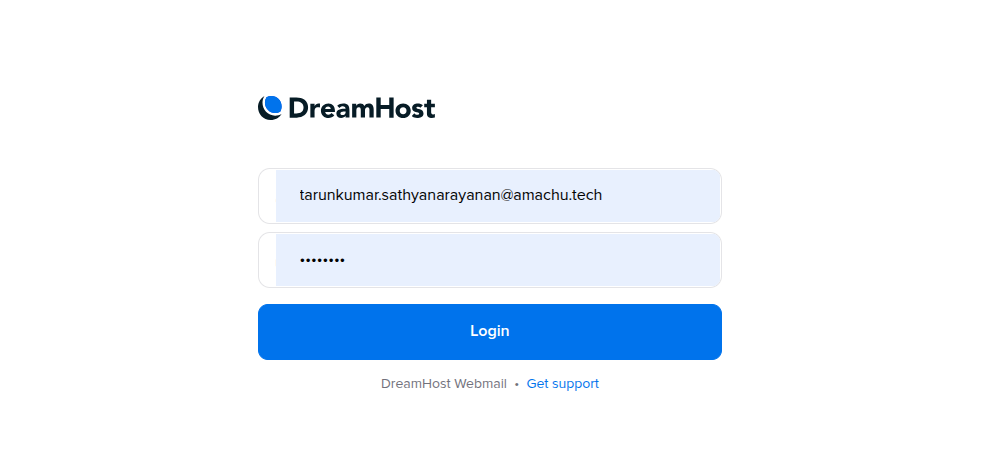The width and height of the screenshot is (985, 462).
Task: Click the tarunkumar.sathyanarayanan@amachu.tech email text
Action: coord(450,195)
